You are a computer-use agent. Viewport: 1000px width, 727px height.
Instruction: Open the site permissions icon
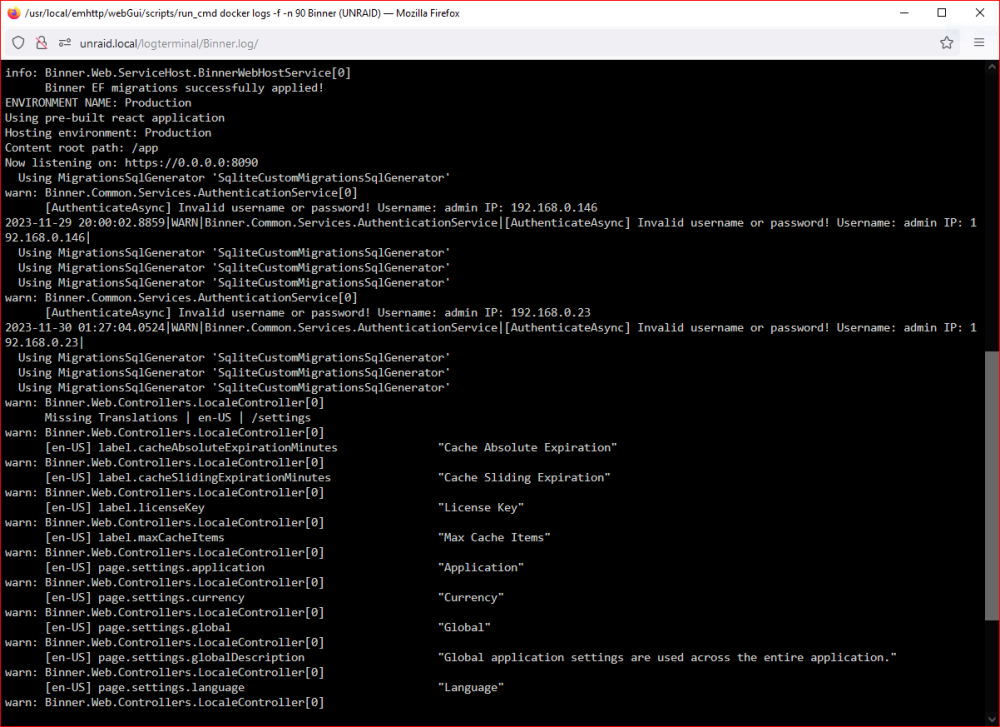[x=64, y=43]
